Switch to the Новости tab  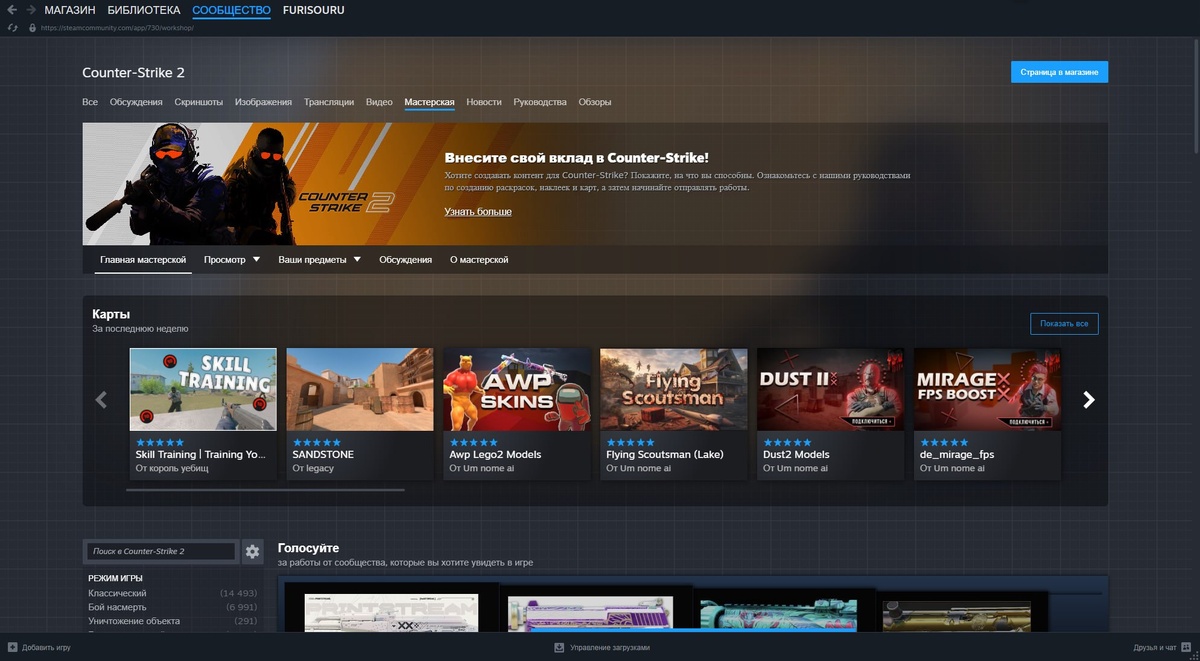[x=484, y=102]
